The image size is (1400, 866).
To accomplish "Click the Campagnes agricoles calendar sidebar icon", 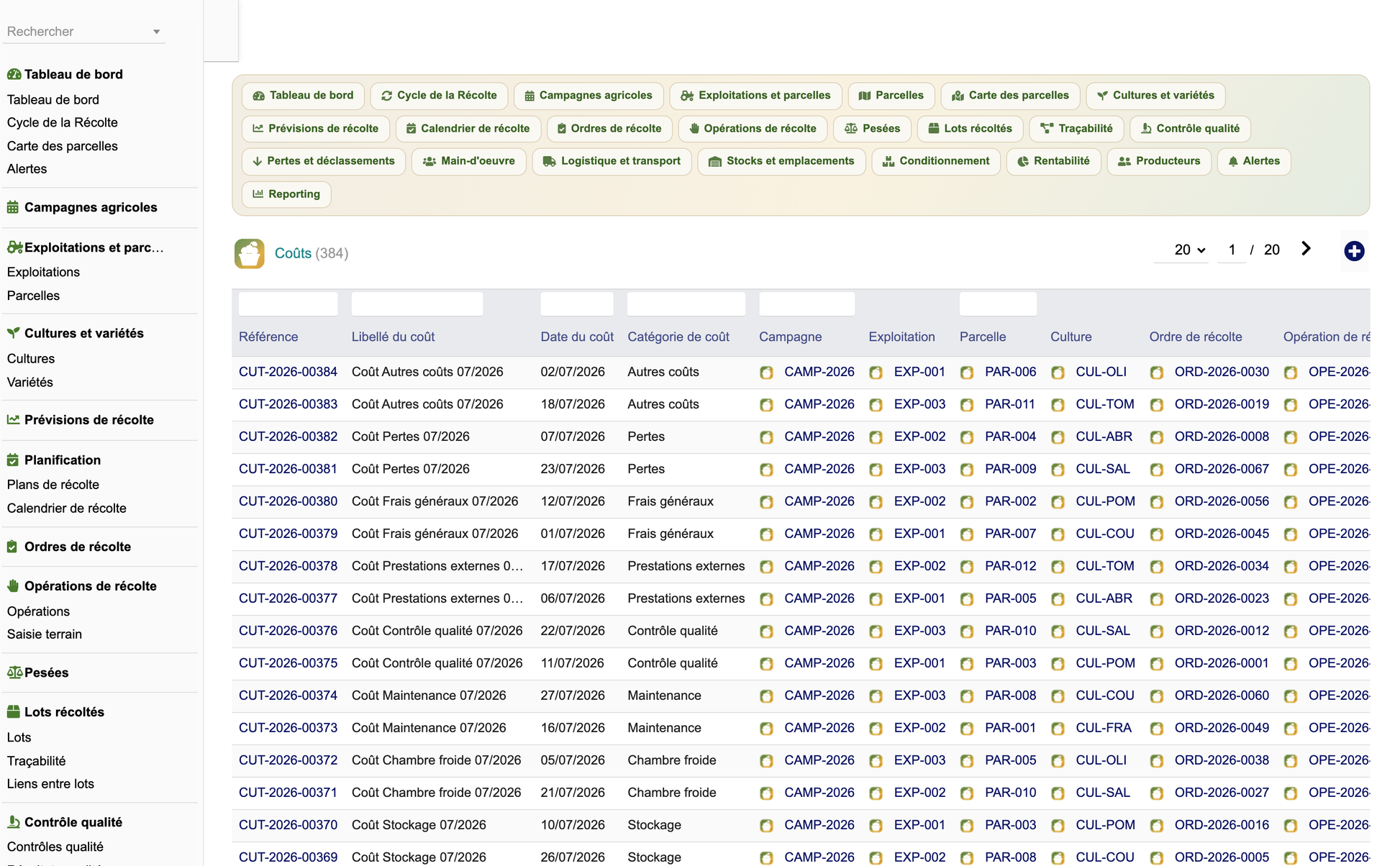I will (13, 207).
